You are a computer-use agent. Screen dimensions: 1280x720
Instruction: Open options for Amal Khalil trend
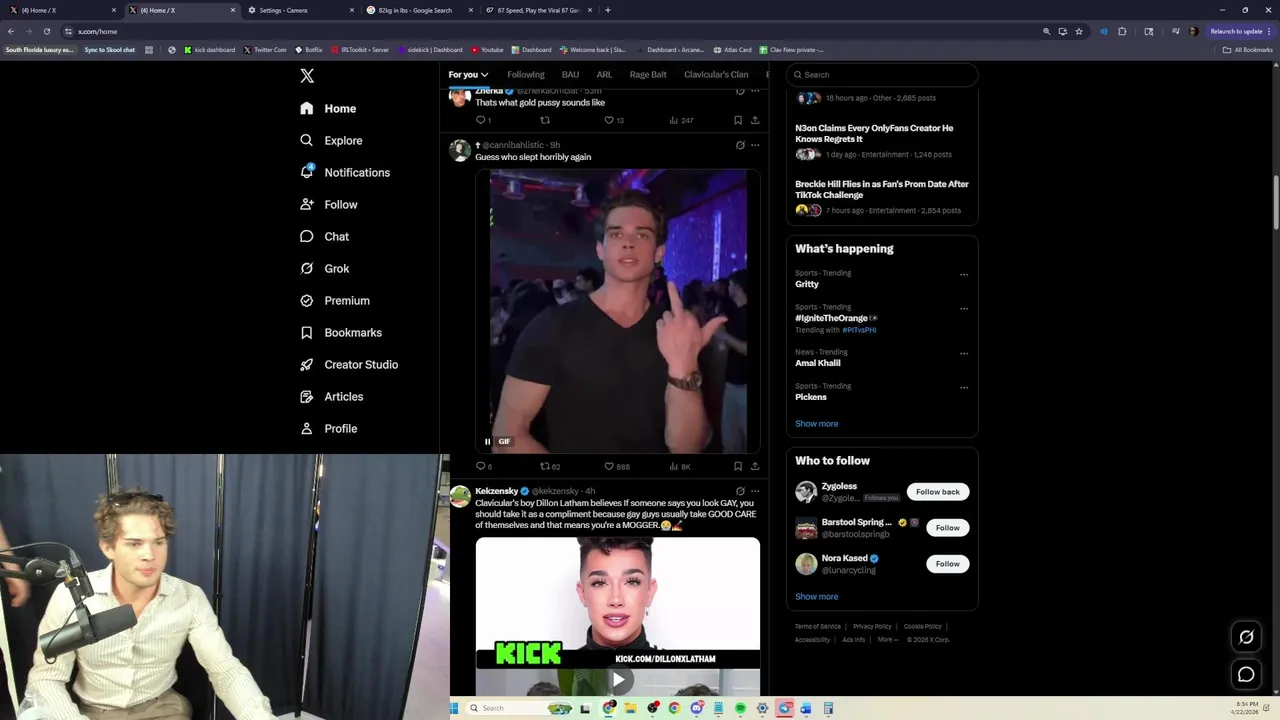[964, 354]
